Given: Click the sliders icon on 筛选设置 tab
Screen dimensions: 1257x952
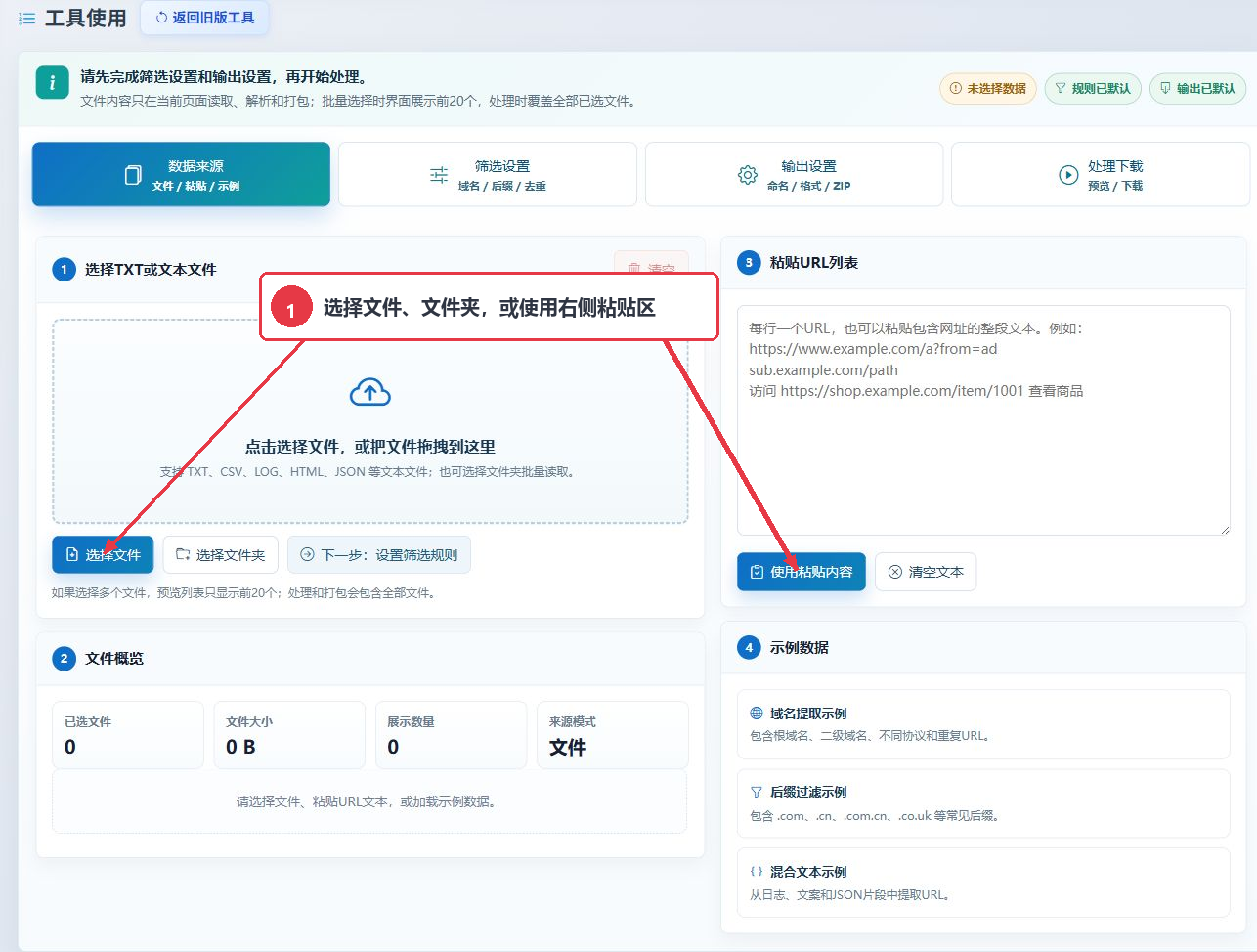Looking at the screenshot, I should [439, 175].
